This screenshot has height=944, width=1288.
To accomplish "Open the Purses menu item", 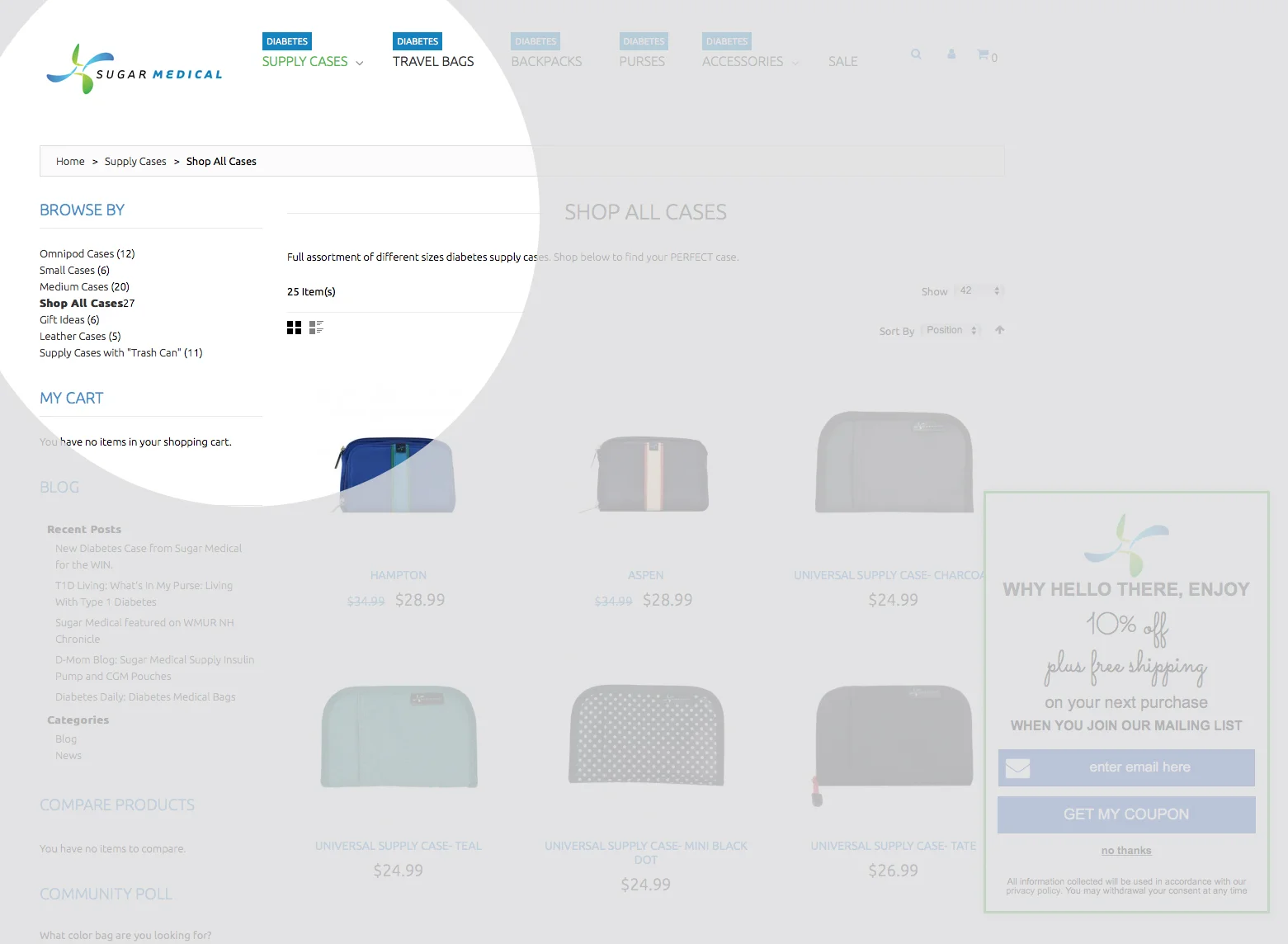I will [x=642, y=62].
